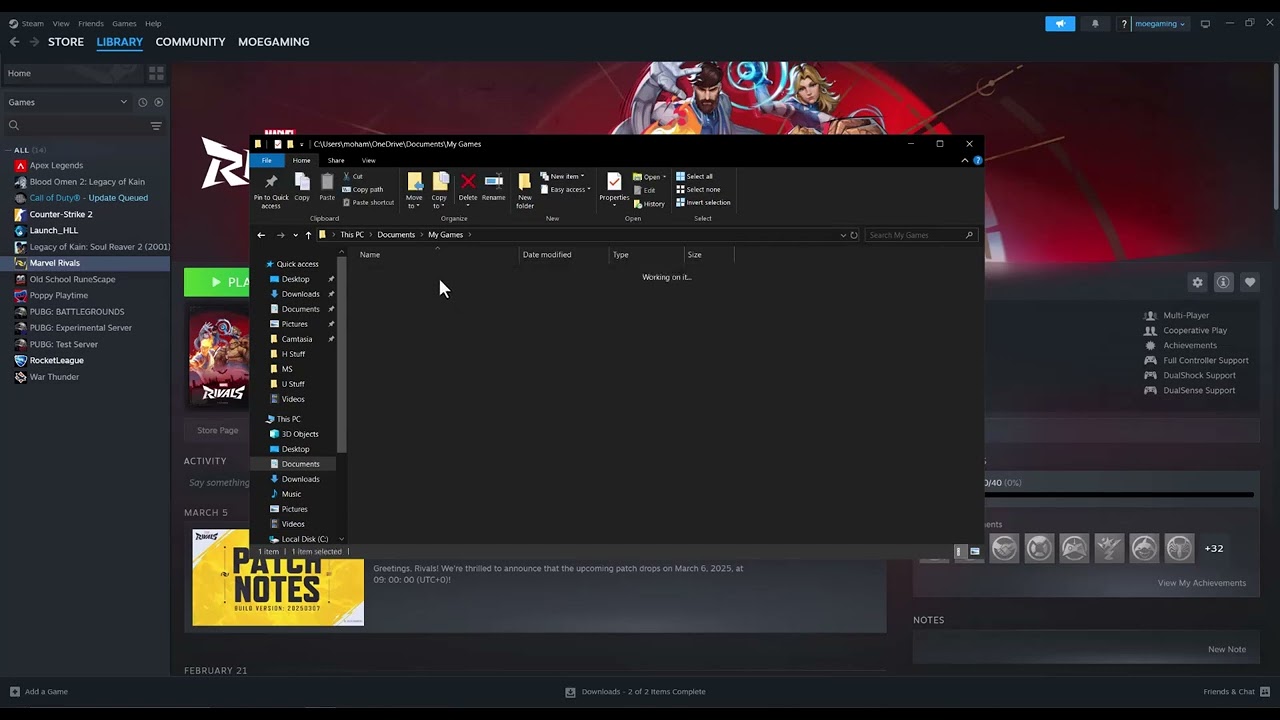Switch Explorer to large thumbnails view
The width and height of the screenshot is (1280, 720).
click(x=975, y=551)
